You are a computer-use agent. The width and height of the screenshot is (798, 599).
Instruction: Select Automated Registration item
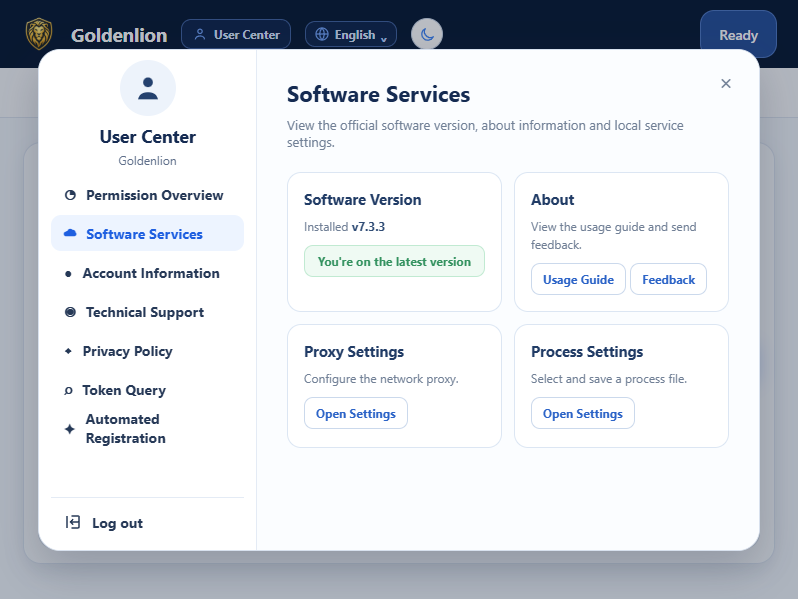(147, 429)
